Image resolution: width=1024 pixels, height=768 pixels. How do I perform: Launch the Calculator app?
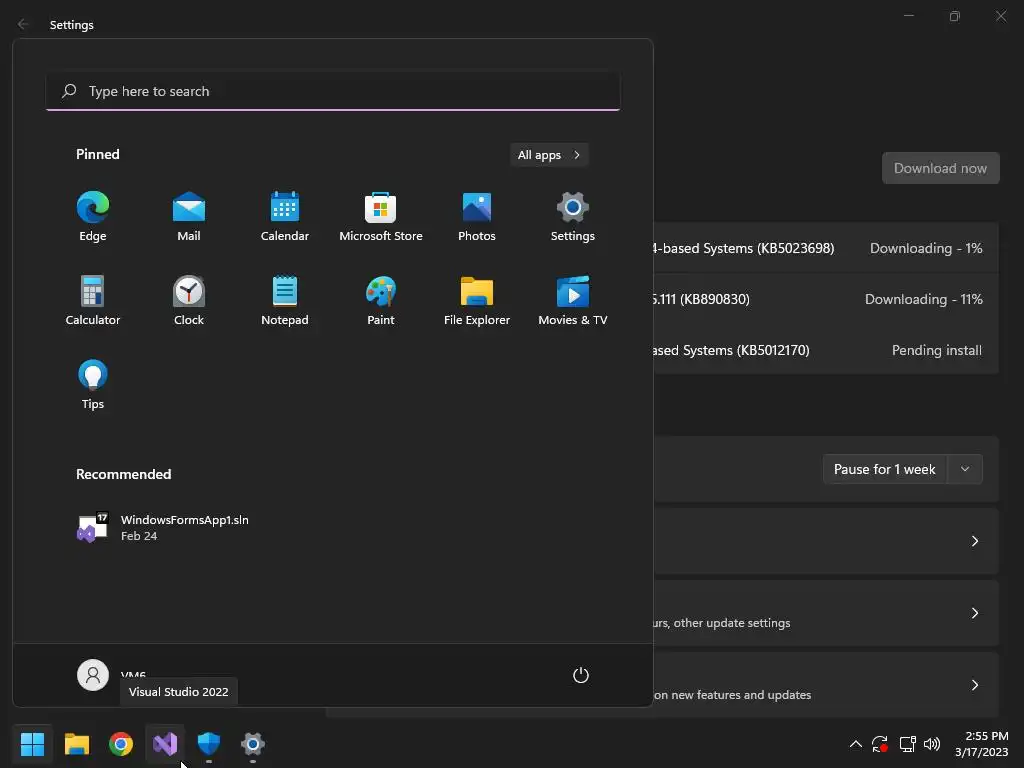tap(93, 300)
